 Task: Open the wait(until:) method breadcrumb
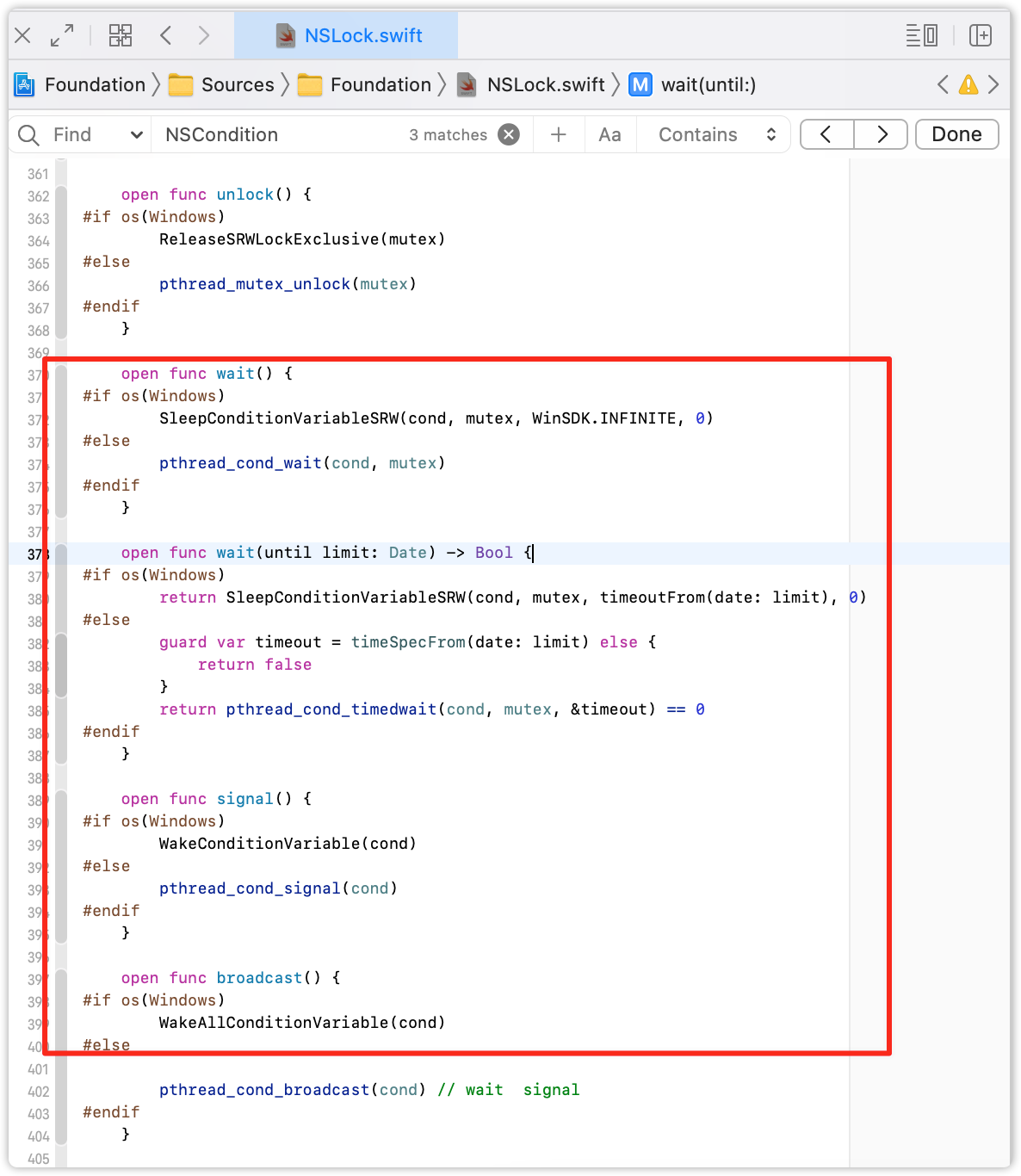(x=709, y=84)
